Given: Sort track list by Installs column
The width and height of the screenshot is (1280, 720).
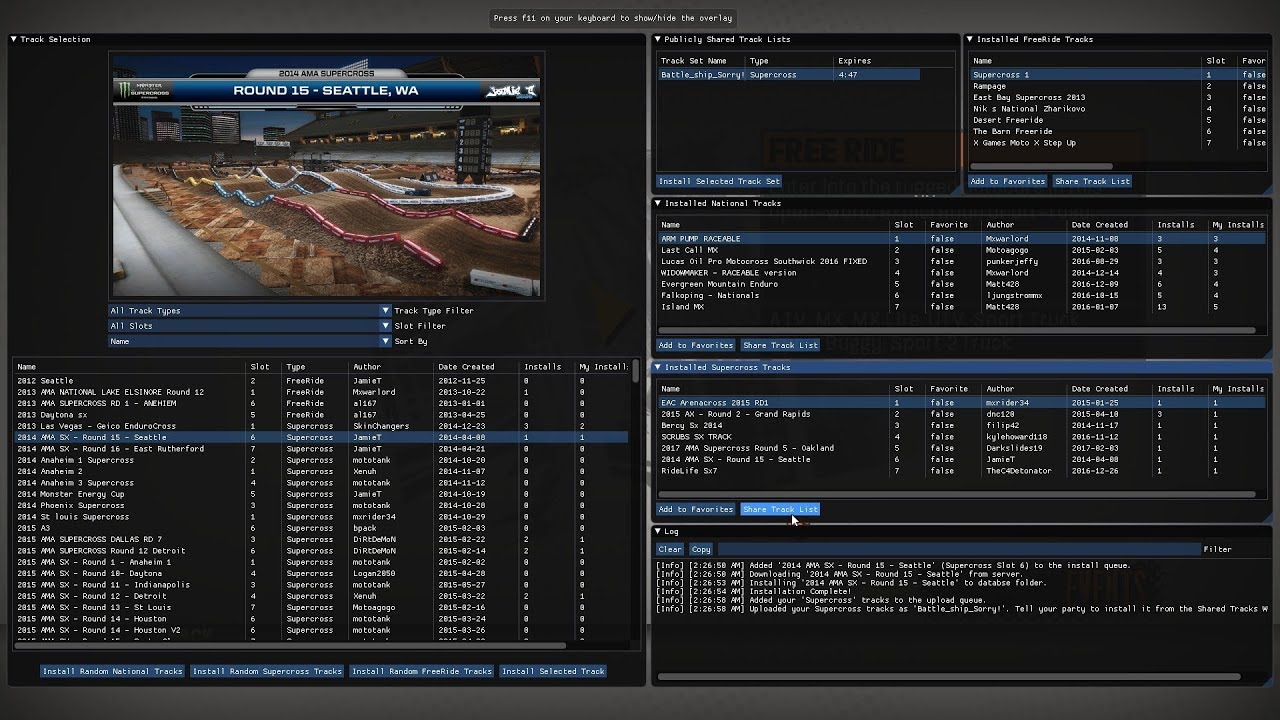Looking at the screenshot, I should pos(543,367).
